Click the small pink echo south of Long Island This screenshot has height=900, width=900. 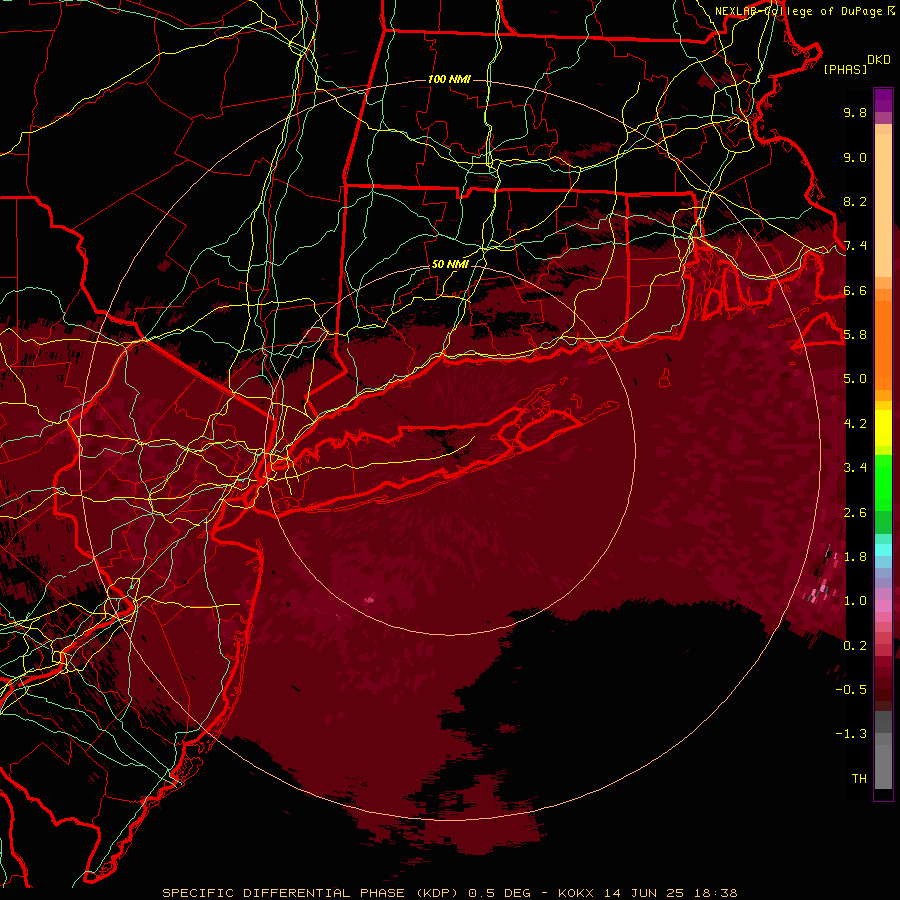tap(368, 600)
